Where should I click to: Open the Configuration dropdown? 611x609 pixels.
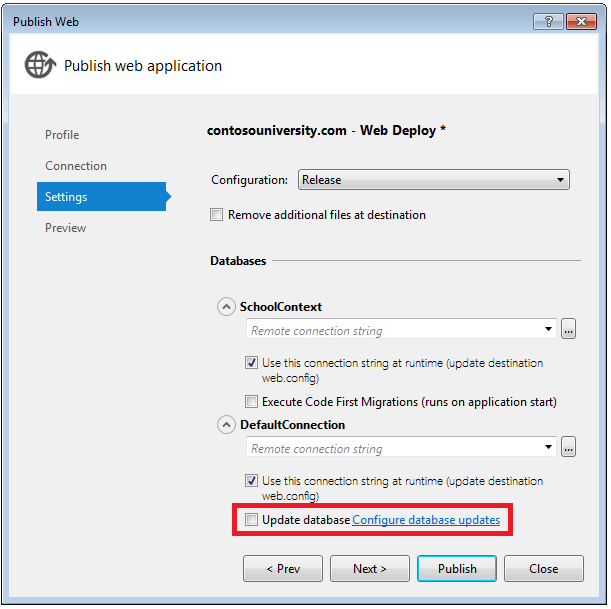tap(434, 180)
